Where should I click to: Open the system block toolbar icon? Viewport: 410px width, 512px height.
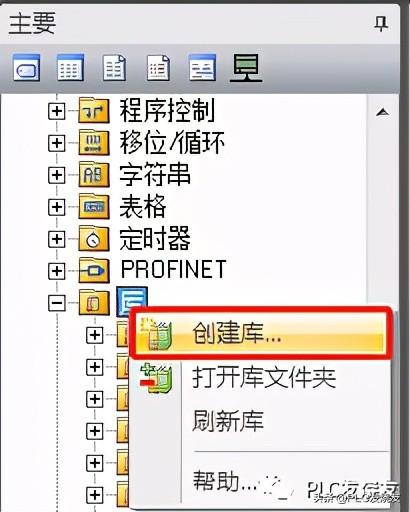(158, 68)
